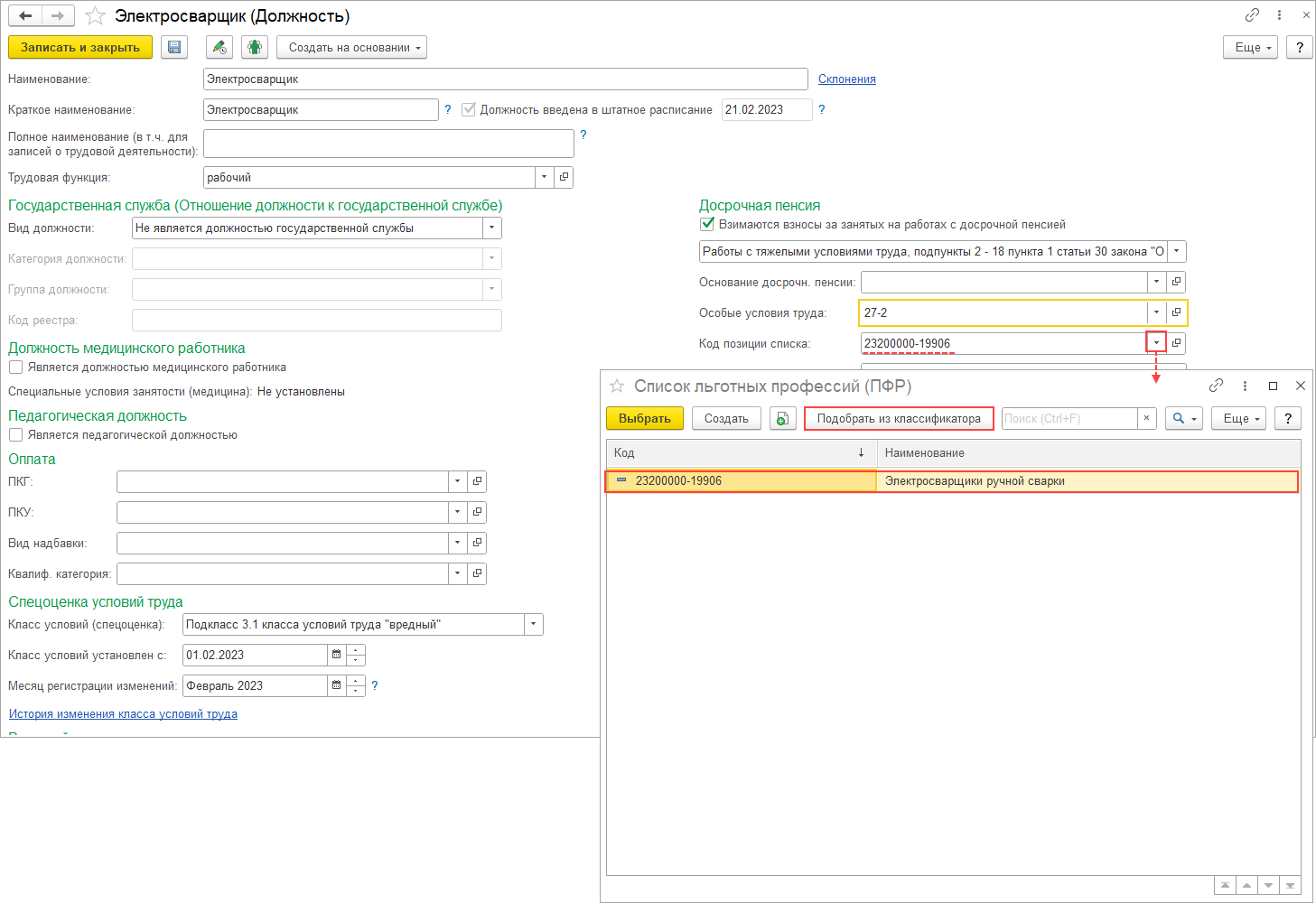Go forward using the right arrow button
Screen dimensions: 1316x903
(x=58, y=16)
